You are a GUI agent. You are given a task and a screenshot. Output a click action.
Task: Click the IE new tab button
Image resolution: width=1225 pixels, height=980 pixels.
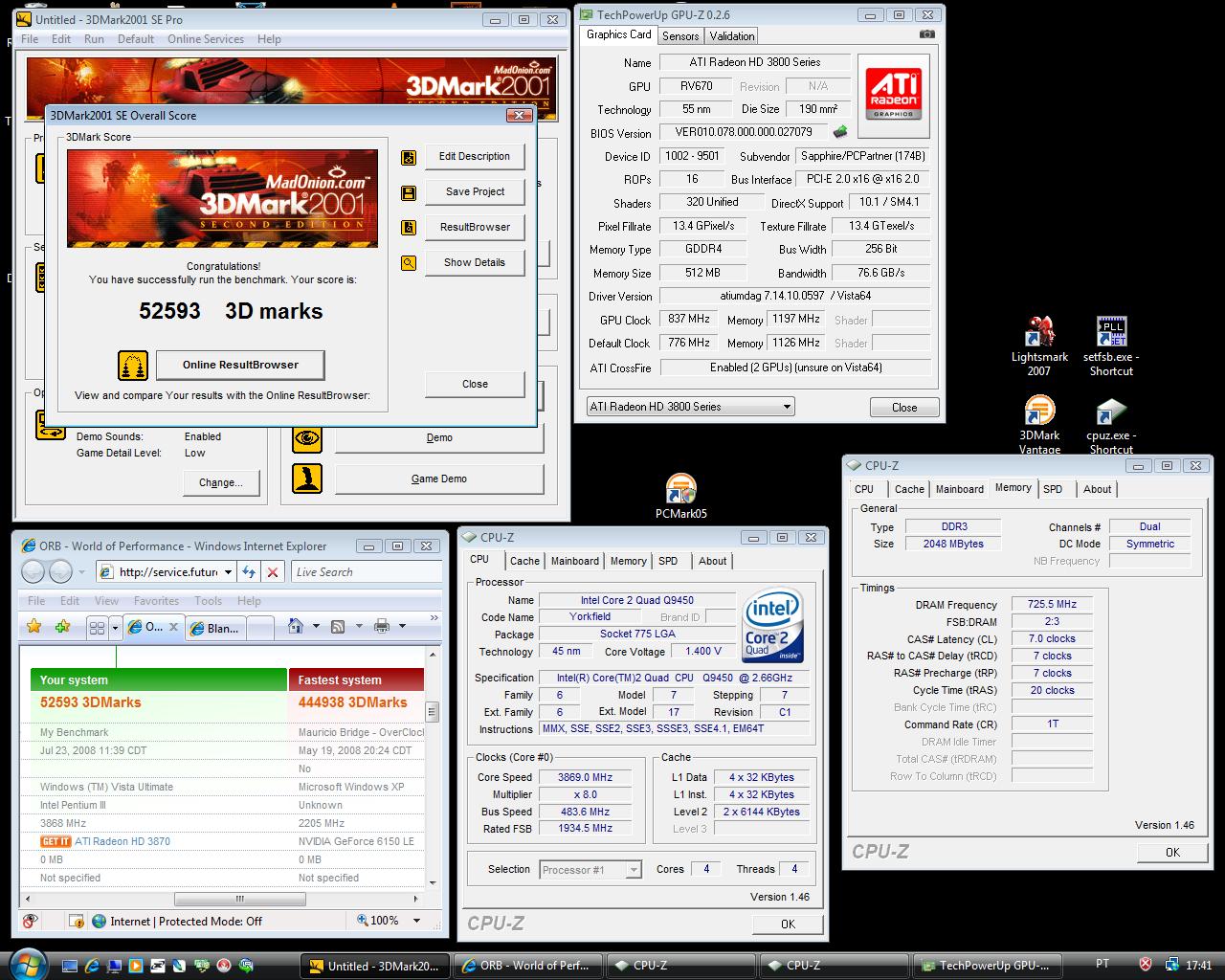click(260, 629)
